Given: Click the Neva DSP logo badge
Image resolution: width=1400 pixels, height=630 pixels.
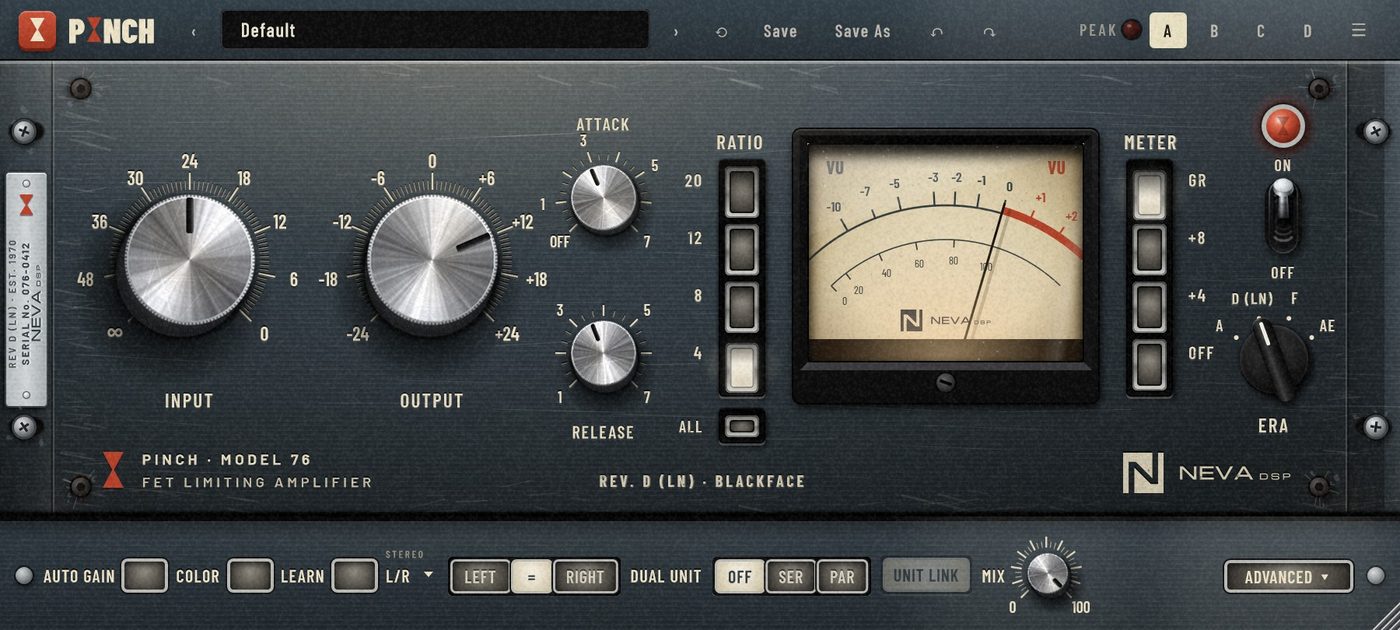Looking at the screenshot, I should (1143, 473).
